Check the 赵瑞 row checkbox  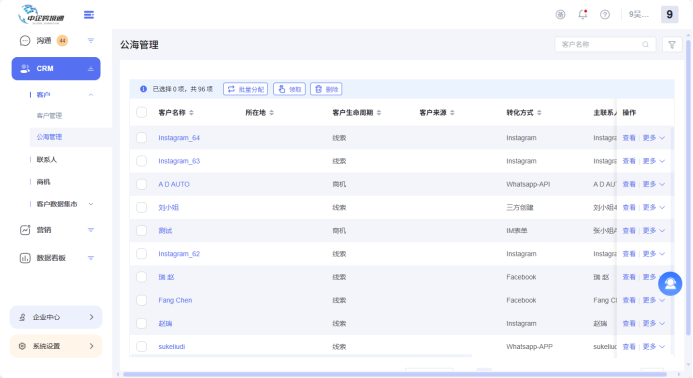(x=141, y=323)
